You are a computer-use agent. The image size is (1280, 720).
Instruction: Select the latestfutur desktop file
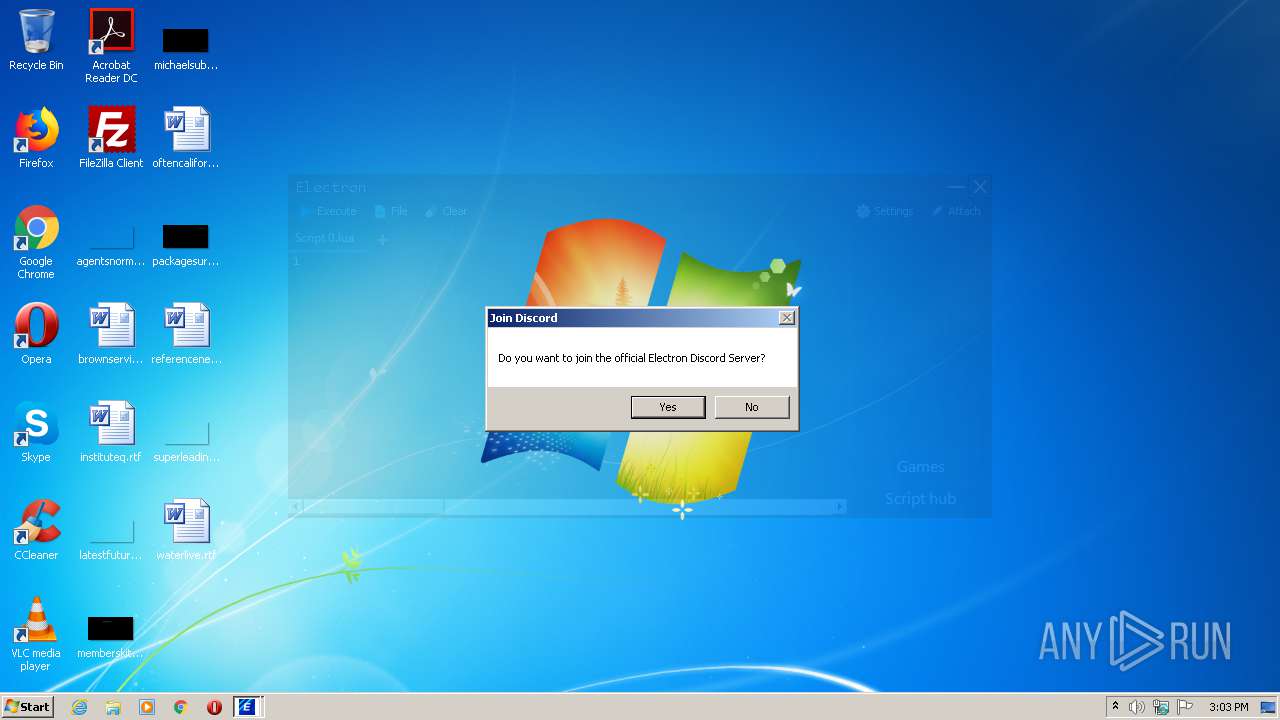tap(111, 538)
